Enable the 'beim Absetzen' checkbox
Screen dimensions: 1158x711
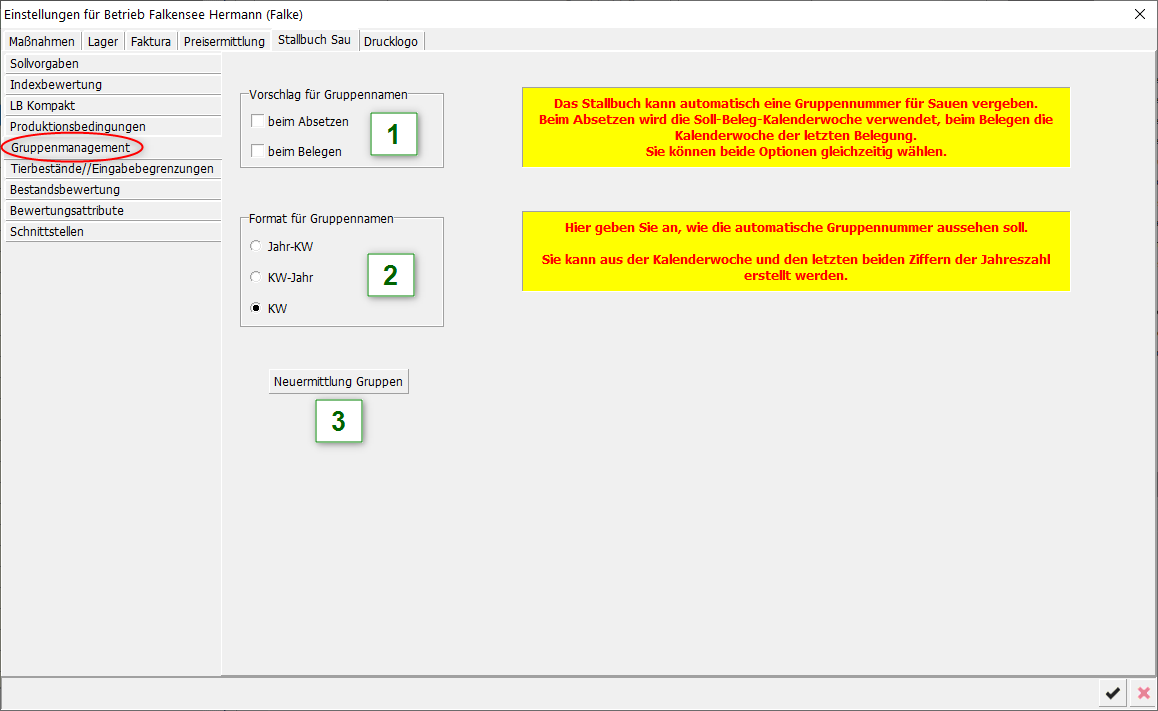point(258,121)
